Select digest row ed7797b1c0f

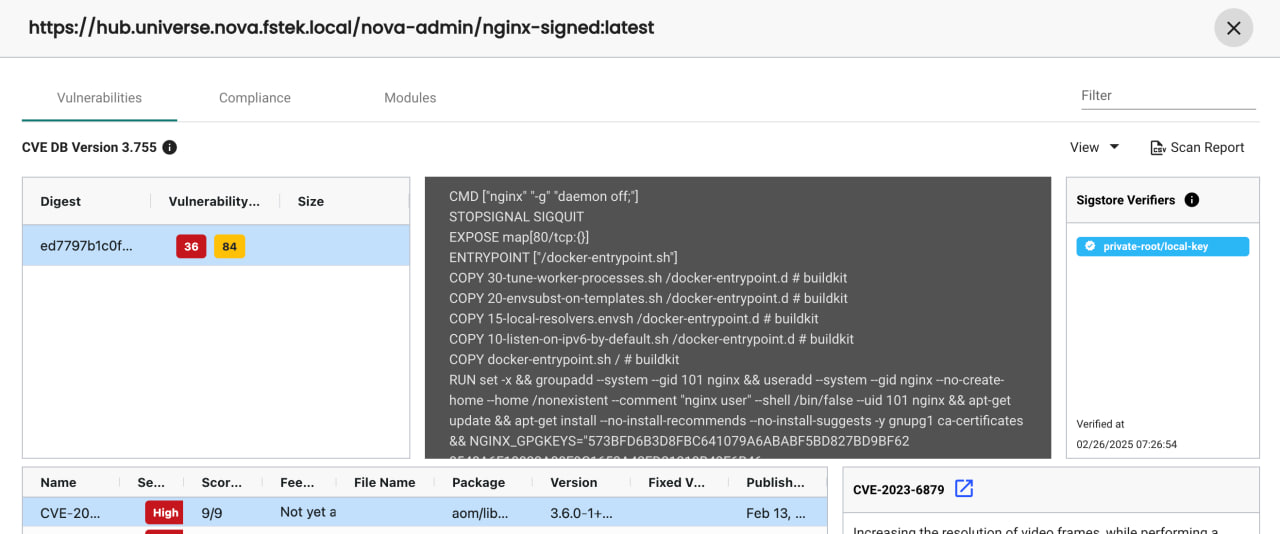pos(216,246)
